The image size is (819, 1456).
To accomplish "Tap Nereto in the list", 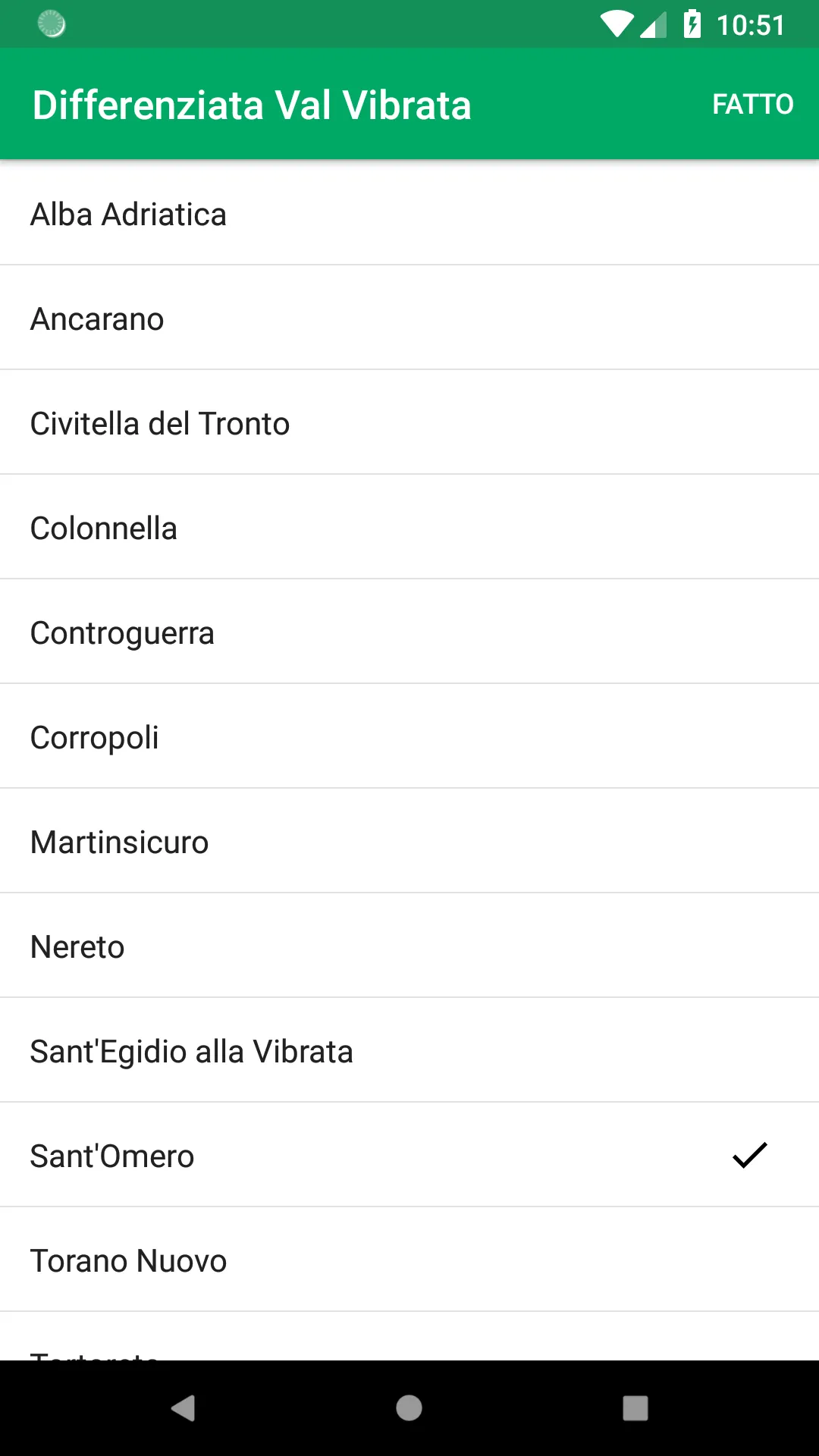I will click(x=409, y=946).
